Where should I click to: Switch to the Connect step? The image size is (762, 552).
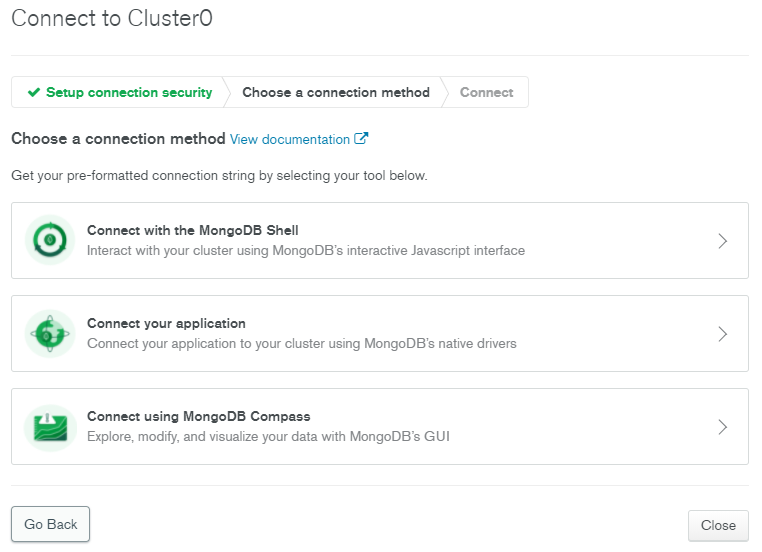click(487, 92)
